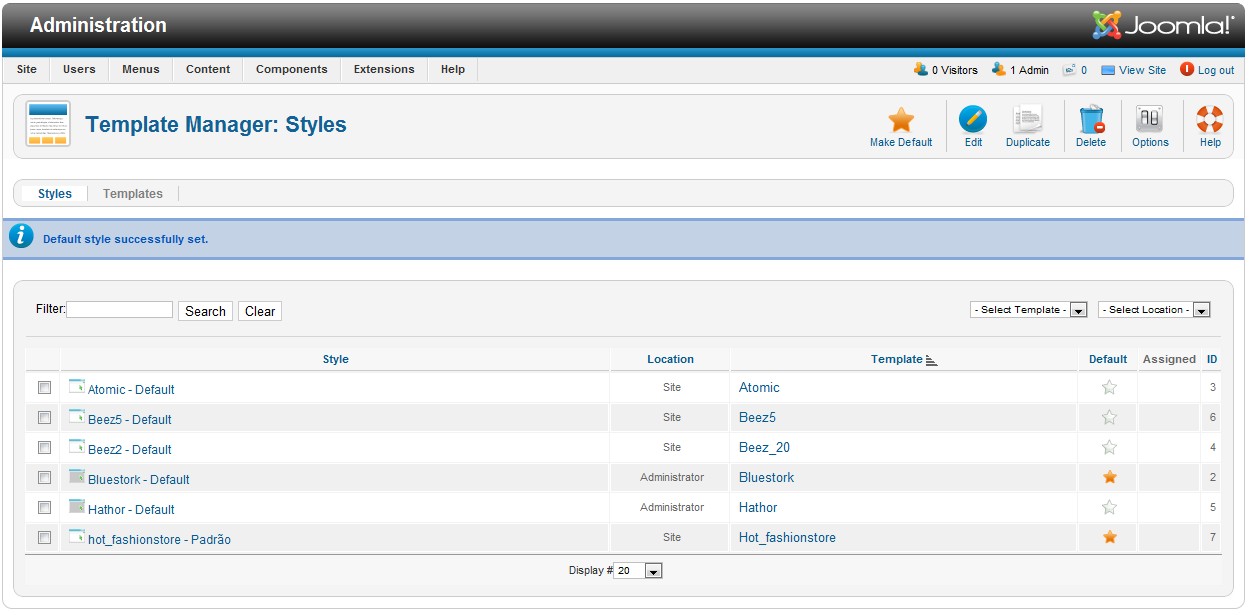
Task: Click the Delete trash can icon
Action: point(1091,120)
